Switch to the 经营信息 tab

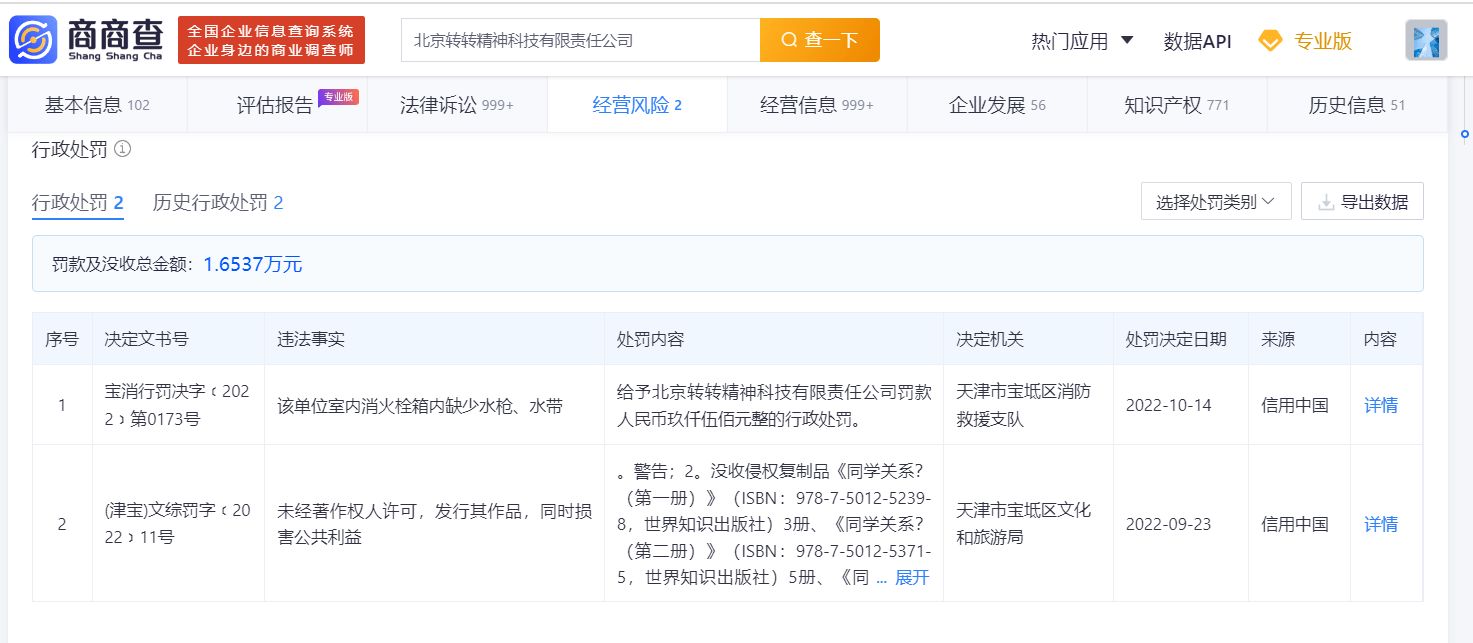(x=817, y=105)
